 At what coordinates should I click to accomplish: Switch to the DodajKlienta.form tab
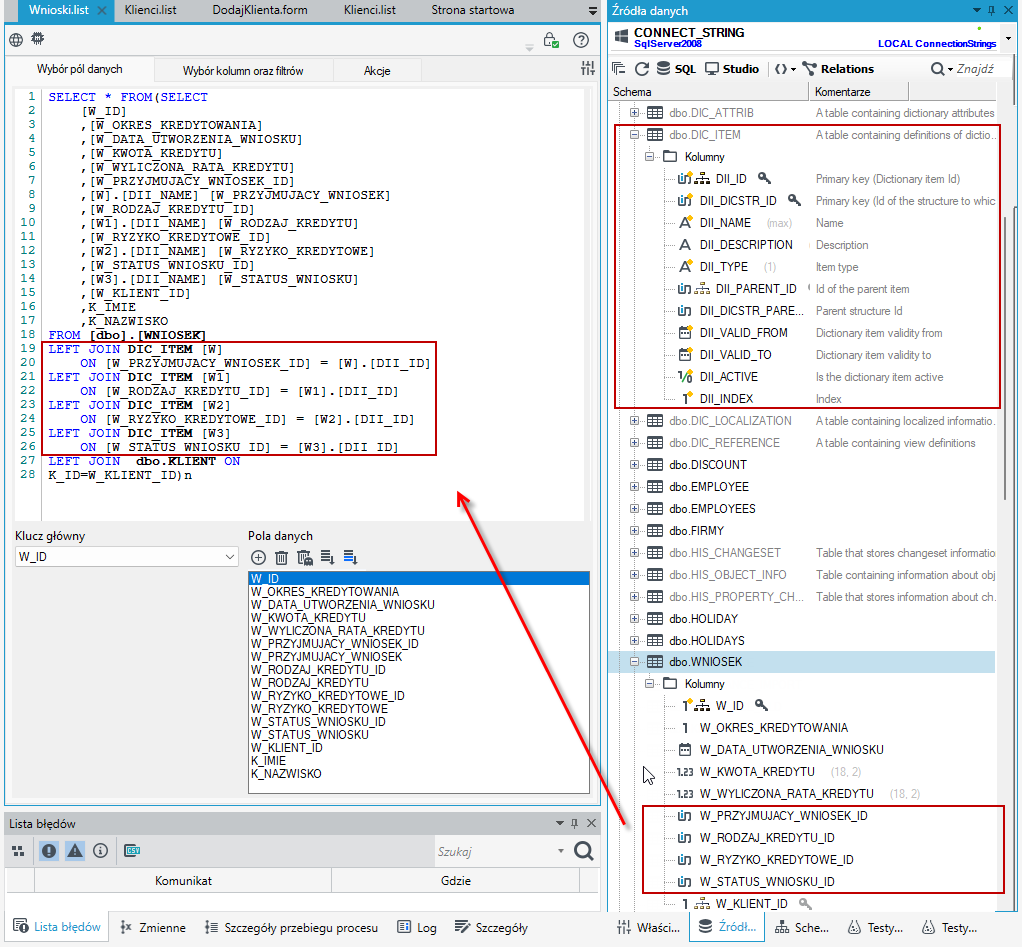260,10
